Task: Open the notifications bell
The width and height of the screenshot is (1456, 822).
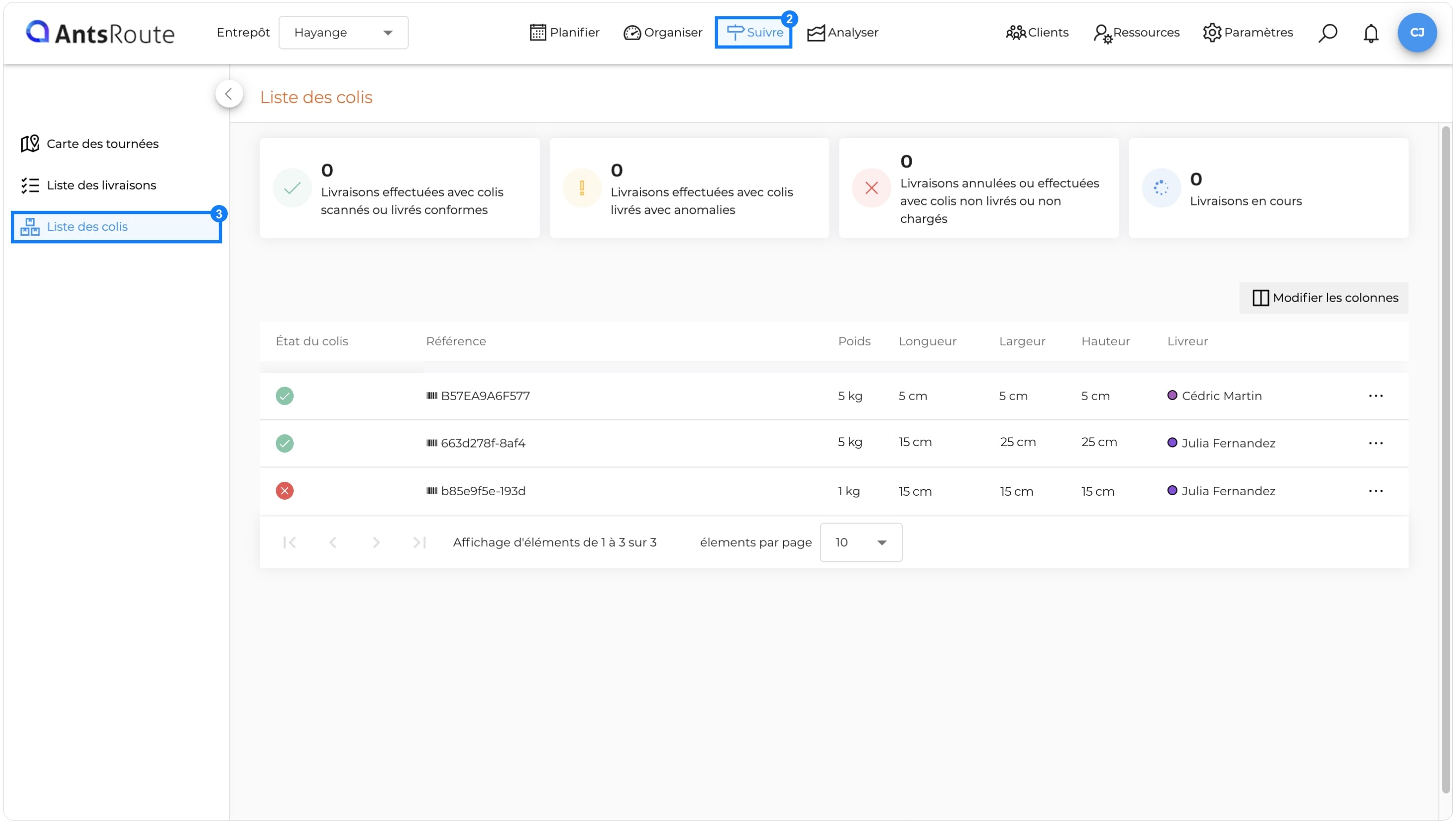Action: tap(1371, 33)
